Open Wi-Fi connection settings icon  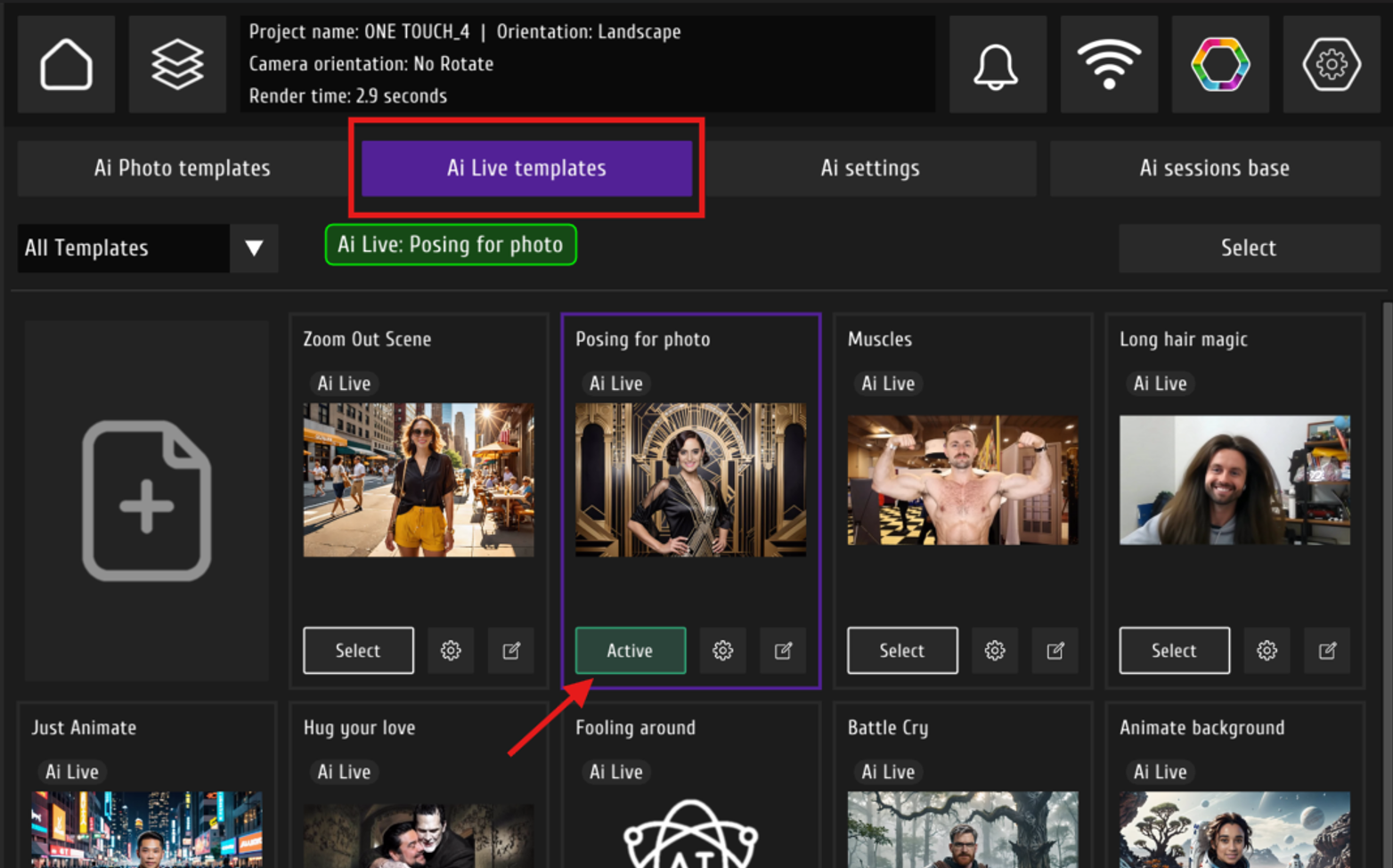(1109, 65)
